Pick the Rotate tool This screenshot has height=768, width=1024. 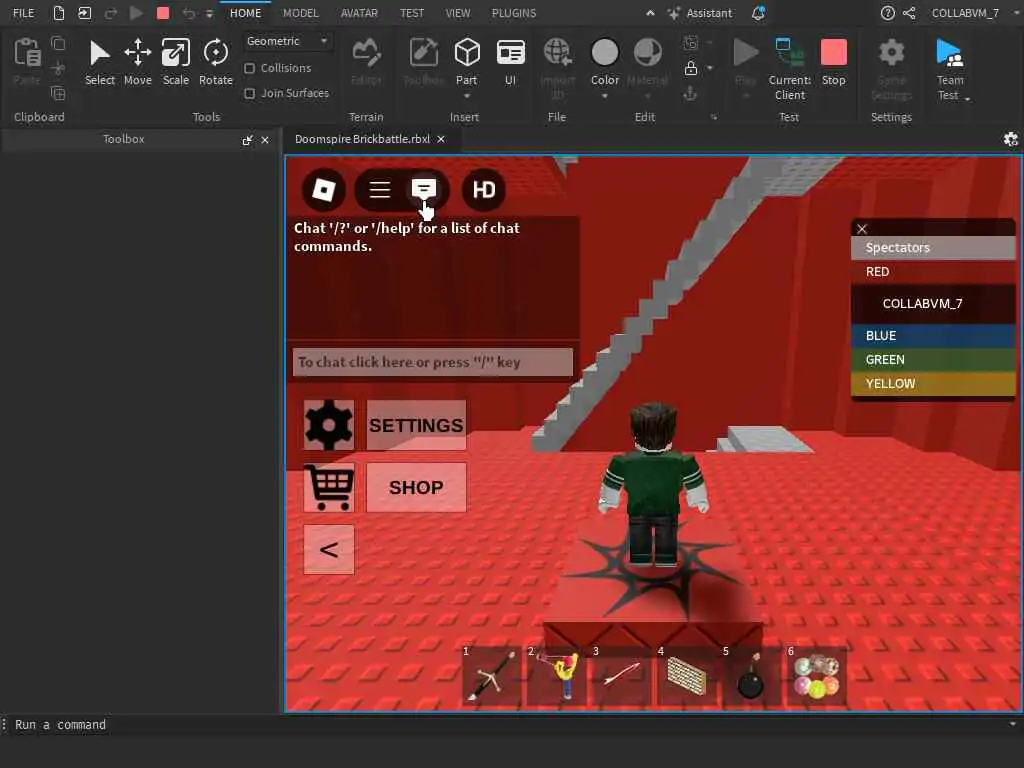(x=216, y=62)
